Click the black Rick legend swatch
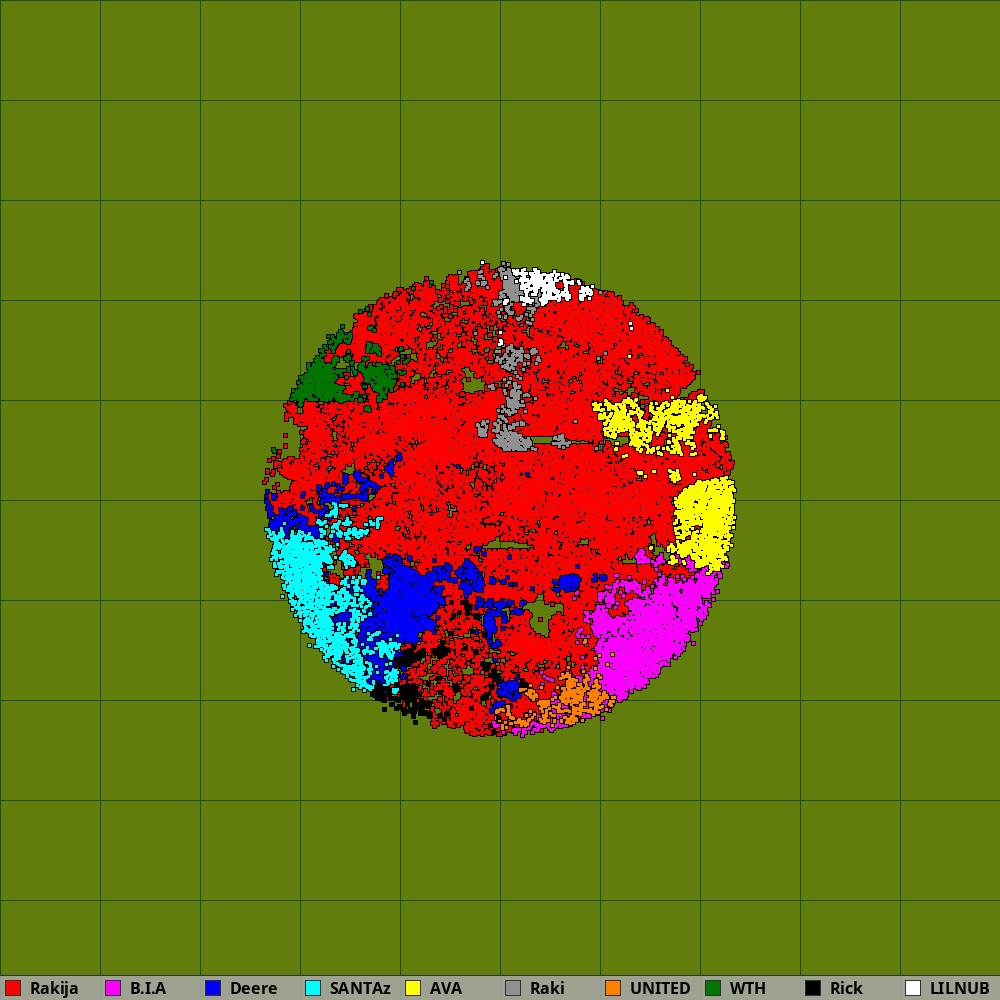 click(x=813, y=988)
